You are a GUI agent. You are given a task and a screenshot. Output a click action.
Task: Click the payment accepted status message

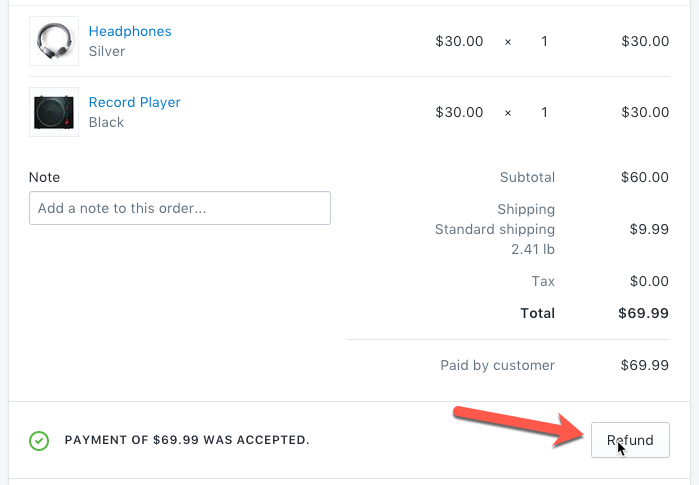tap(187, 440)
